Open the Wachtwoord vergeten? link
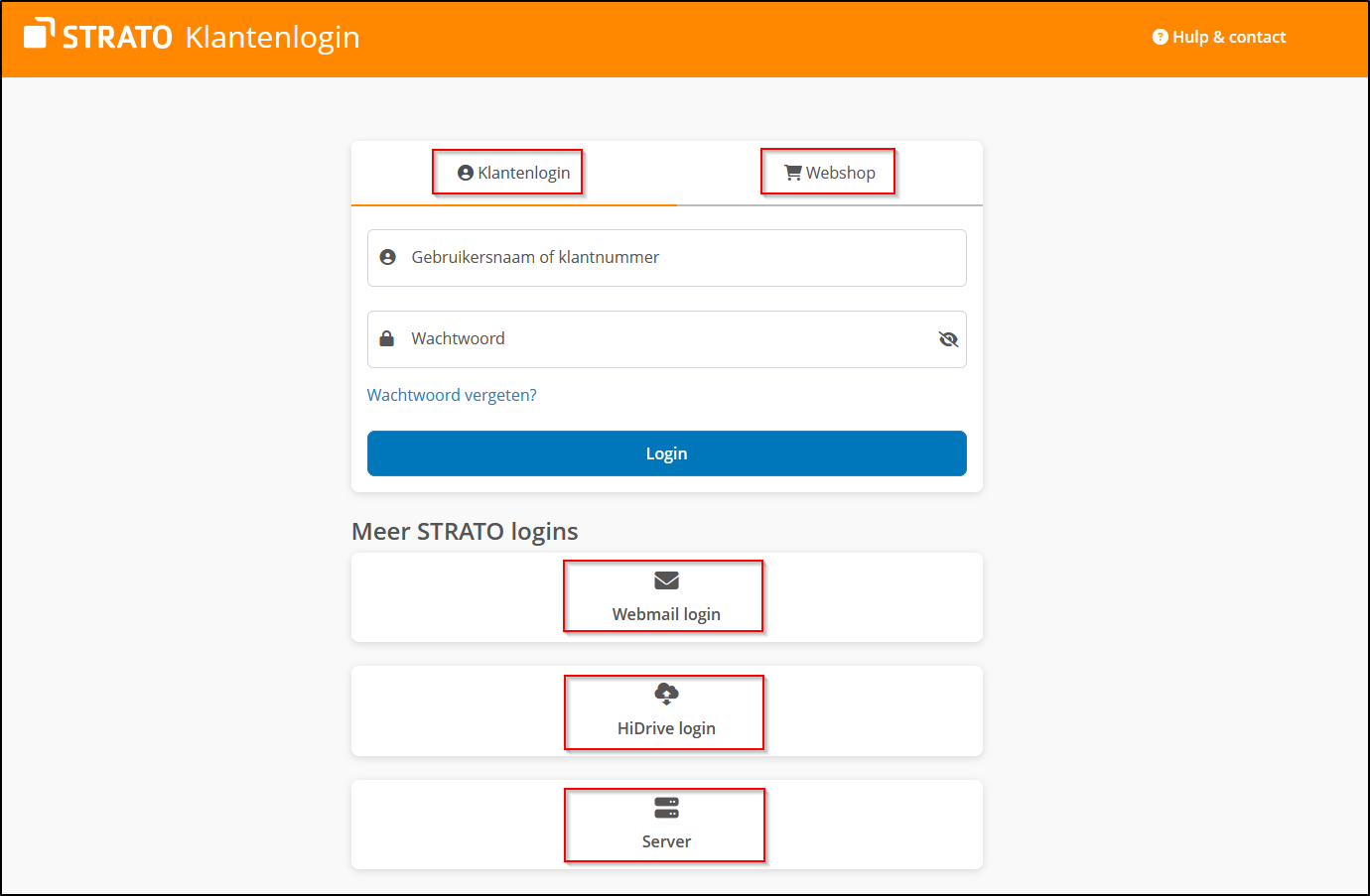This screenshot has width=1370, height=896. [452, 395]
